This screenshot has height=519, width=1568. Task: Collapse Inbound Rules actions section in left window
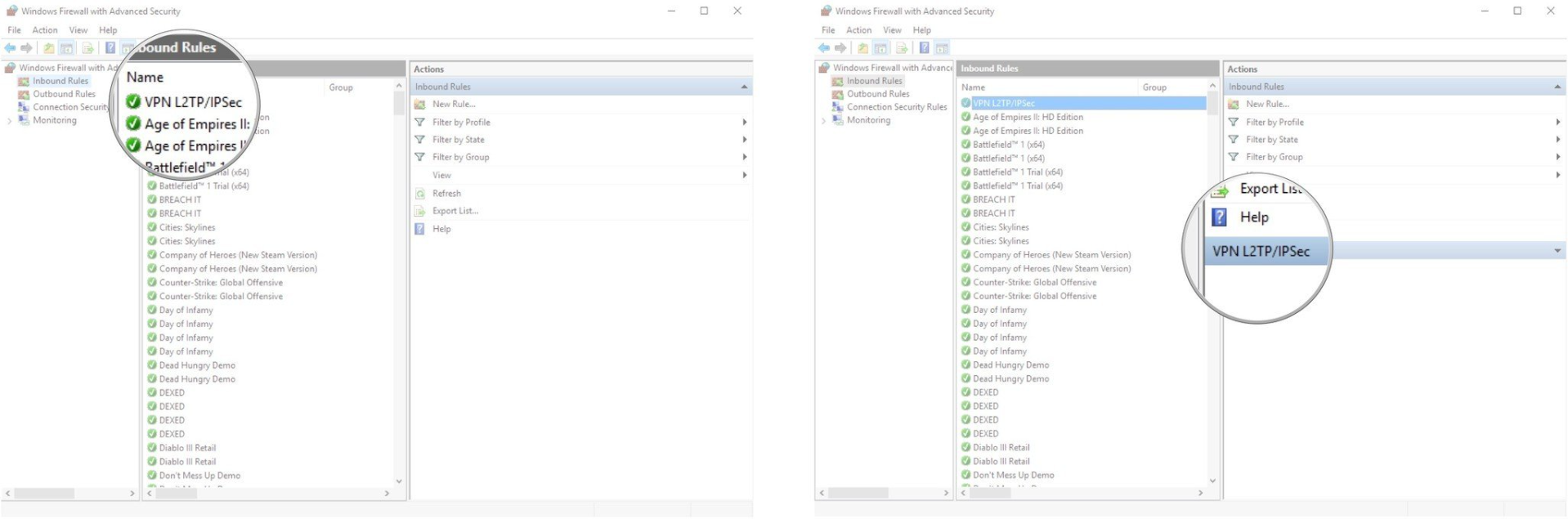tap(744, 87)
